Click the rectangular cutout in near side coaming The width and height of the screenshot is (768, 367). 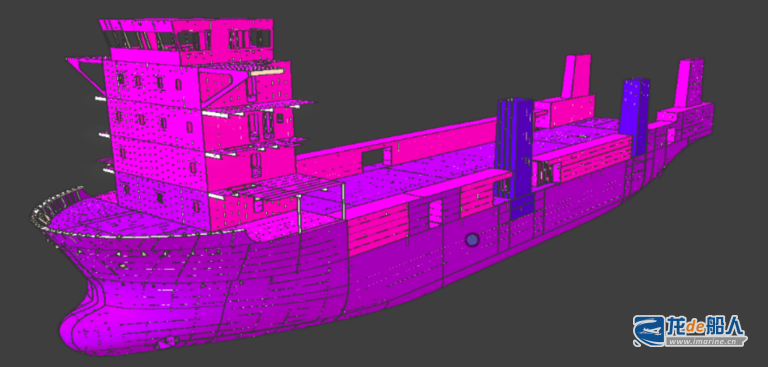point(435,214)
